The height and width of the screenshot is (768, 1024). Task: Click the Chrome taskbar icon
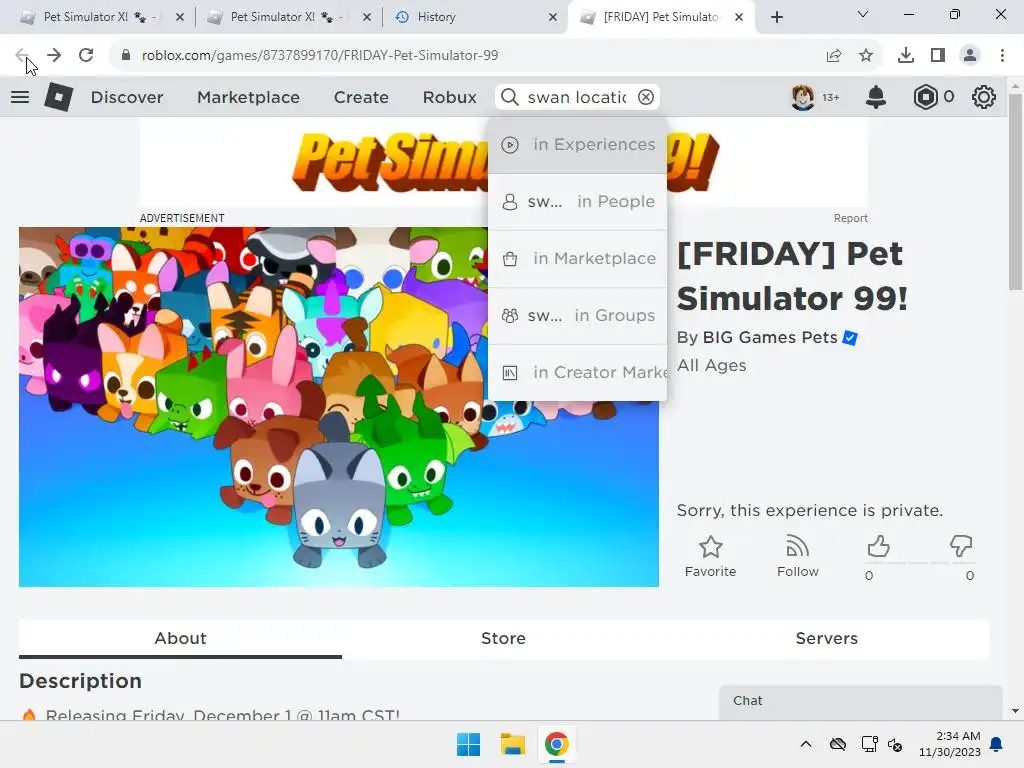[556, 744]
